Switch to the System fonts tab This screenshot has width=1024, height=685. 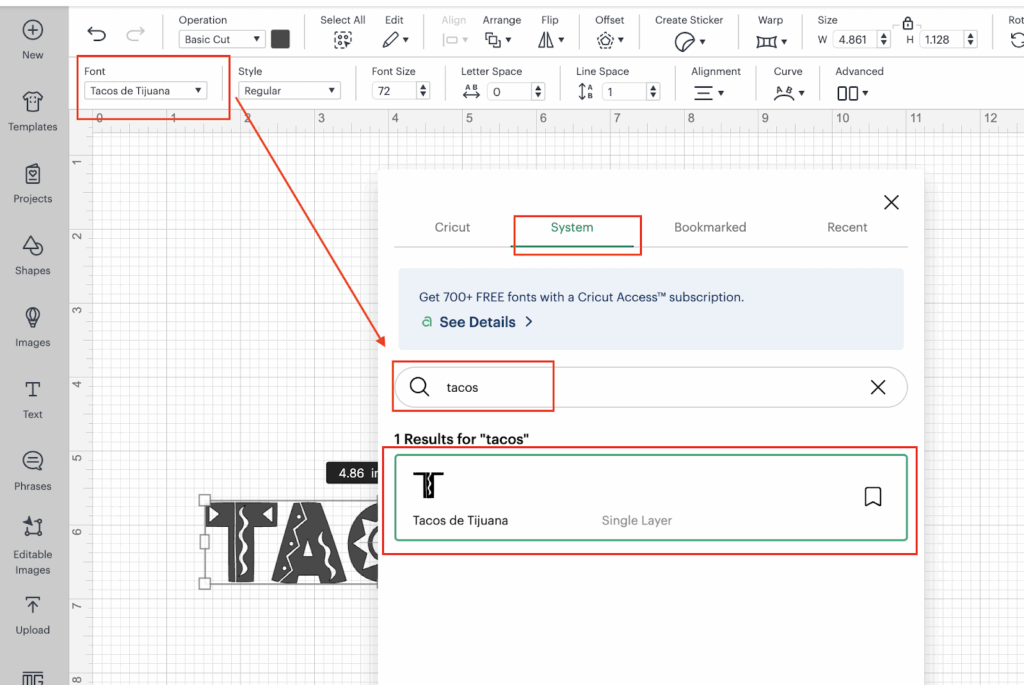pos(572,228)
